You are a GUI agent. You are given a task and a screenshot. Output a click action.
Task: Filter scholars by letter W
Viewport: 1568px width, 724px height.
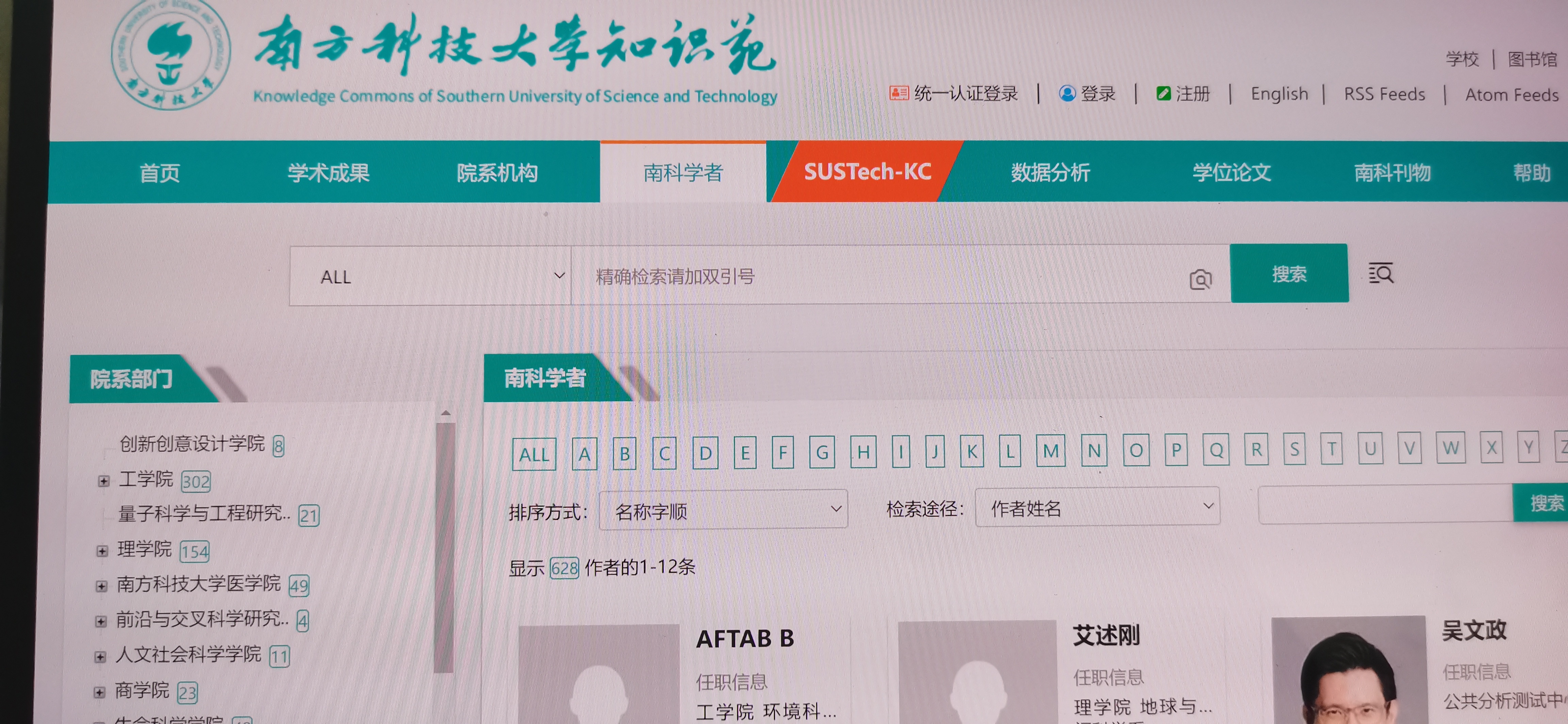pyautogui.click(x=1451, y=448)
